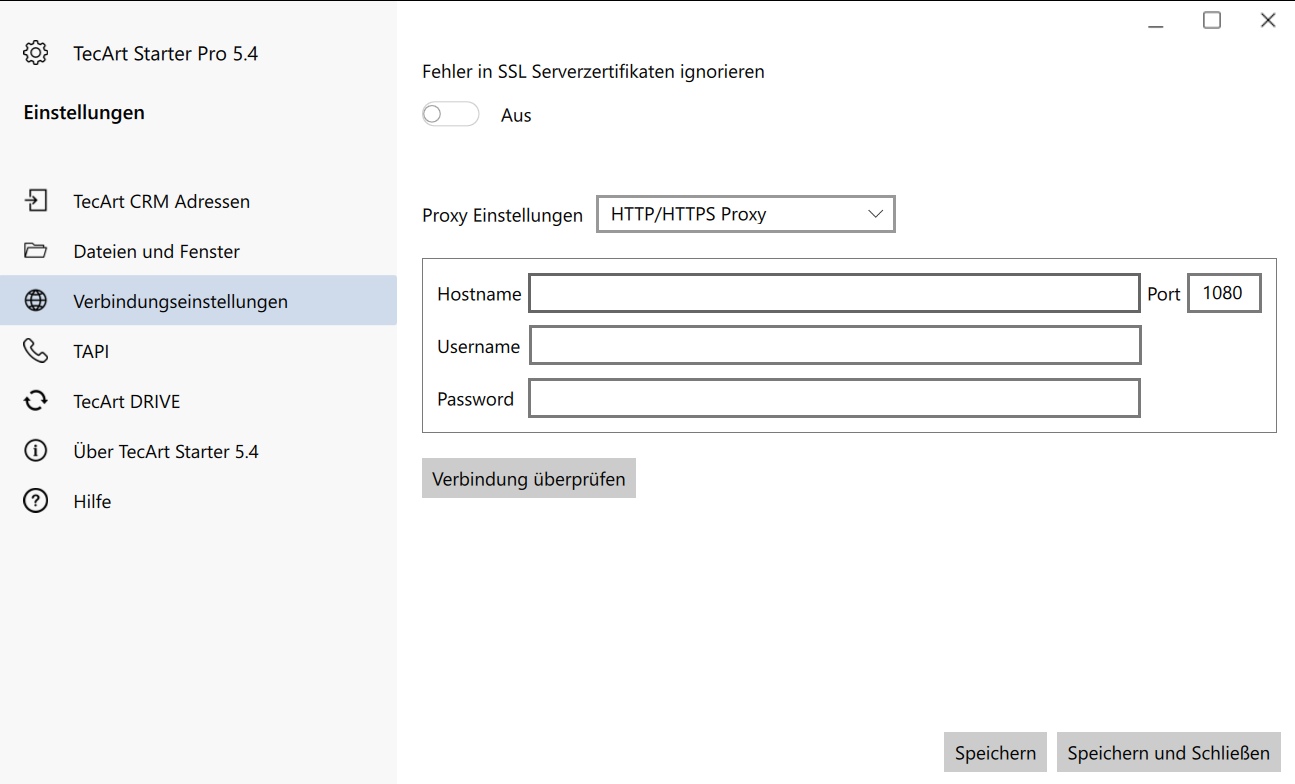Maximize the settings window
The height and width of the screenshot is (784, 1295).
click(x=1212, y=20)
